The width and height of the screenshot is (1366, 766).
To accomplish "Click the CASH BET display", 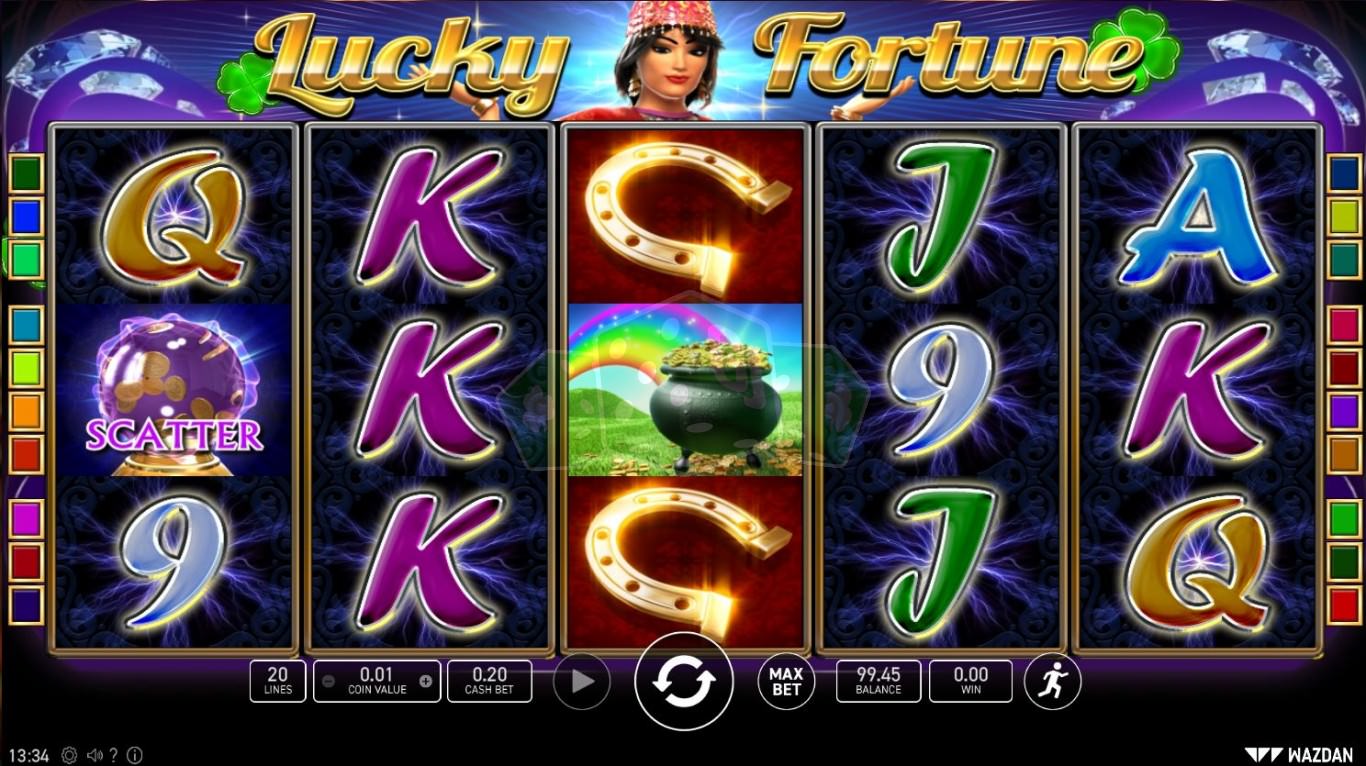I will (489, 681).
